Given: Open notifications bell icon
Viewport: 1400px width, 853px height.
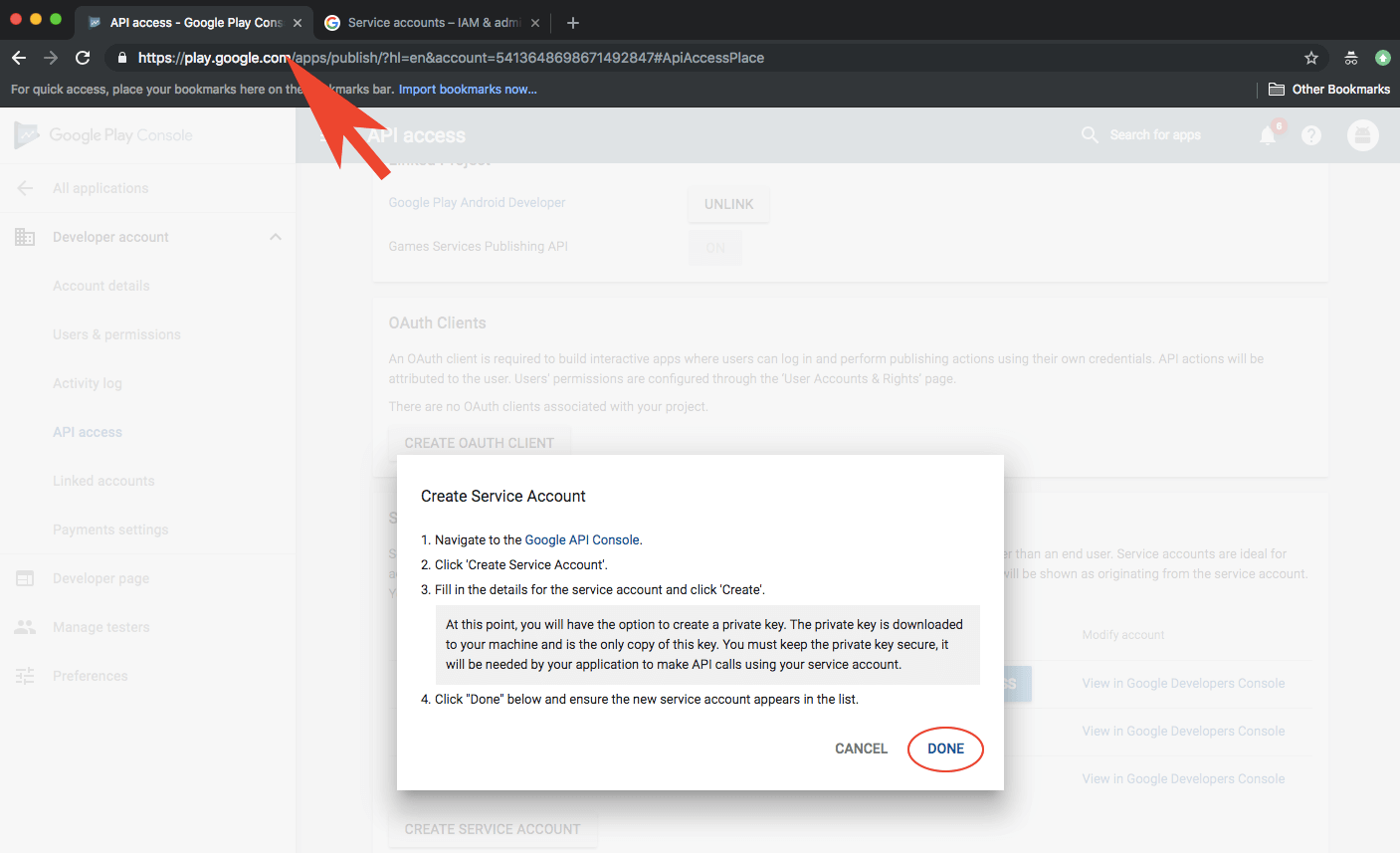Looking at the screenshot, I should (1268, 135).
